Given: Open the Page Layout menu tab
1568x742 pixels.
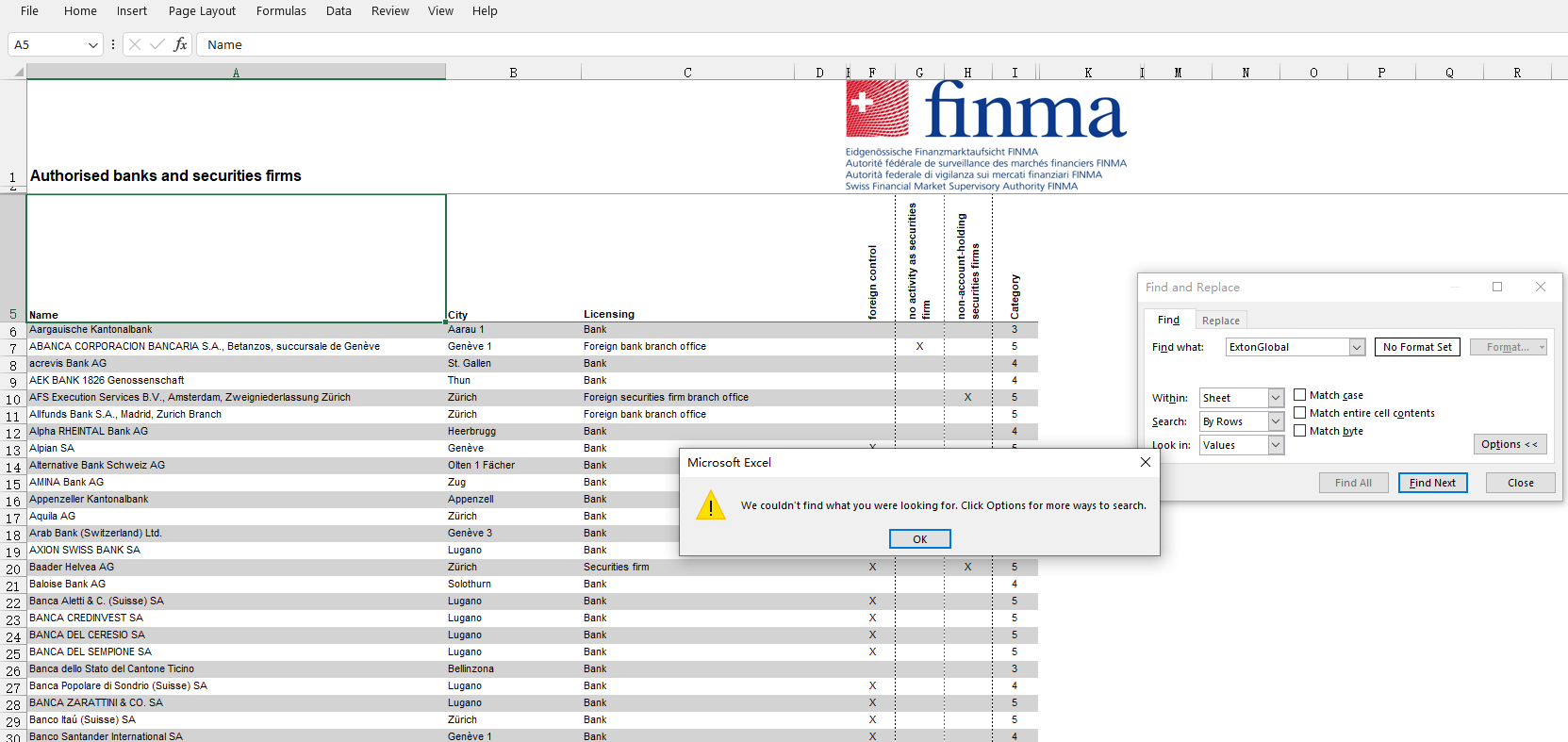Looking at the screenshot, I should point(202,11).
